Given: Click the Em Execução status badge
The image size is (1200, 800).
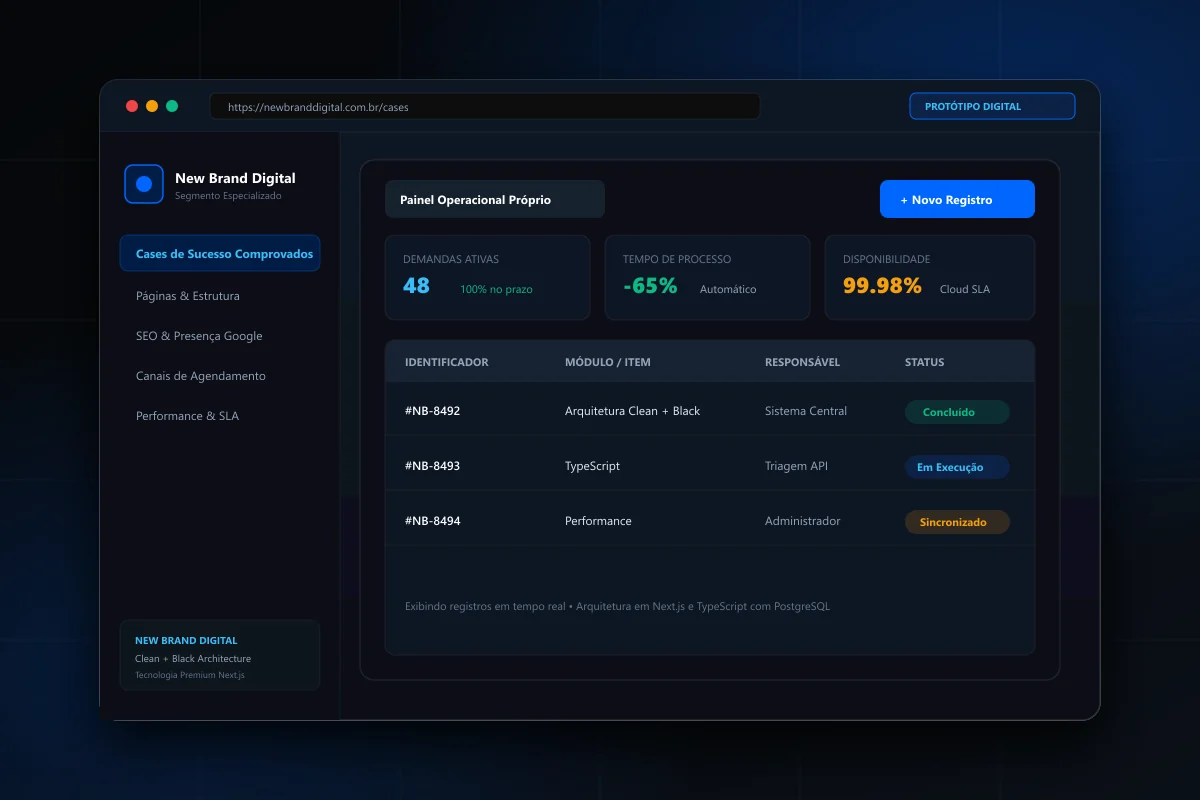Looking at the screenshot, I should [957, 467].
